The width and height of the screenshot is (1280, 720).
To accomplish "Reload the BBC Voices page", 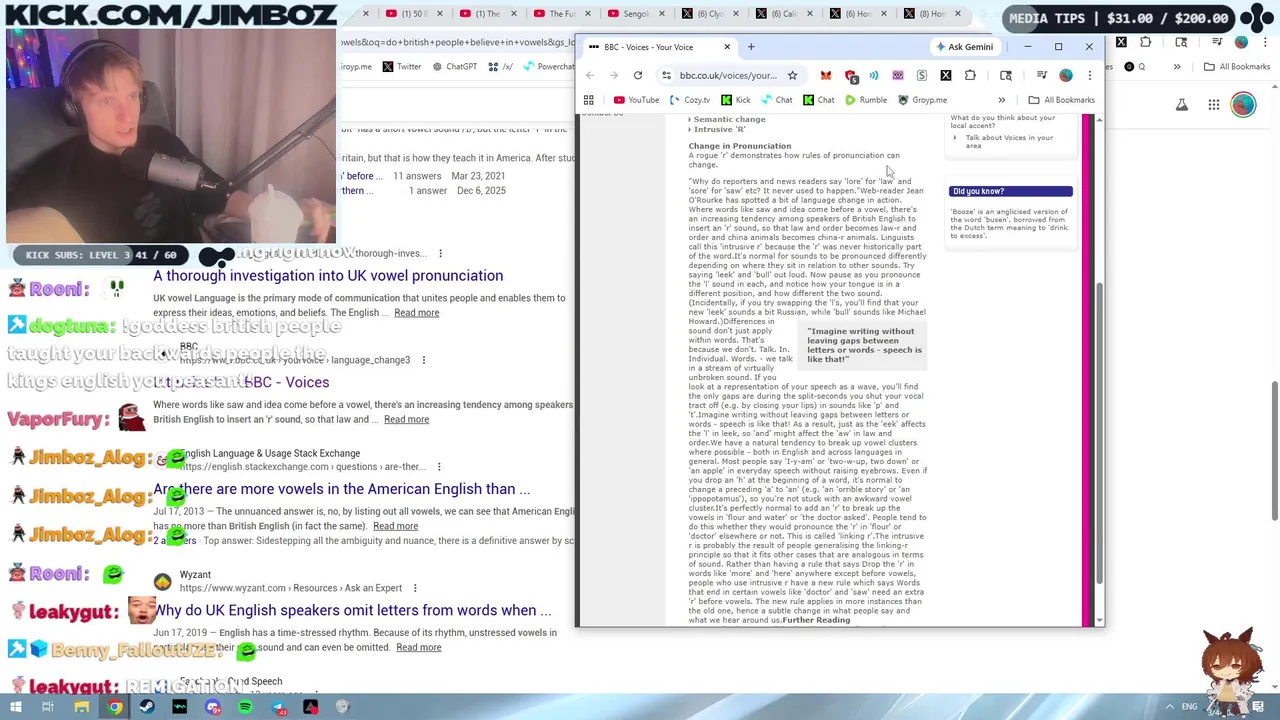I will pyautogui.click(x=638, y=75).
